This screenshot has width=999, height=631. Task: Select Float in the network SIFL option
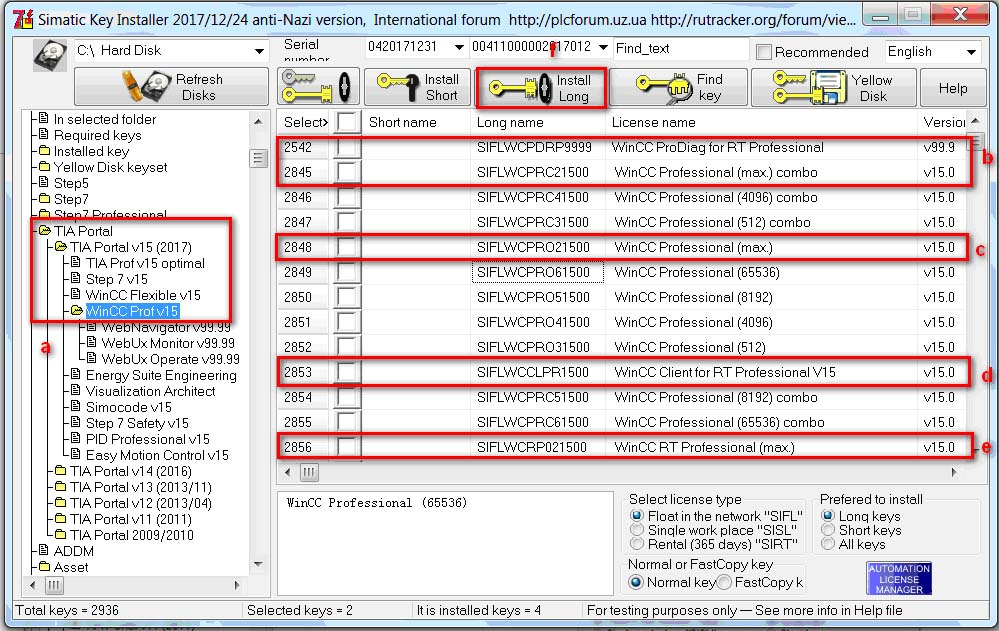636,516
